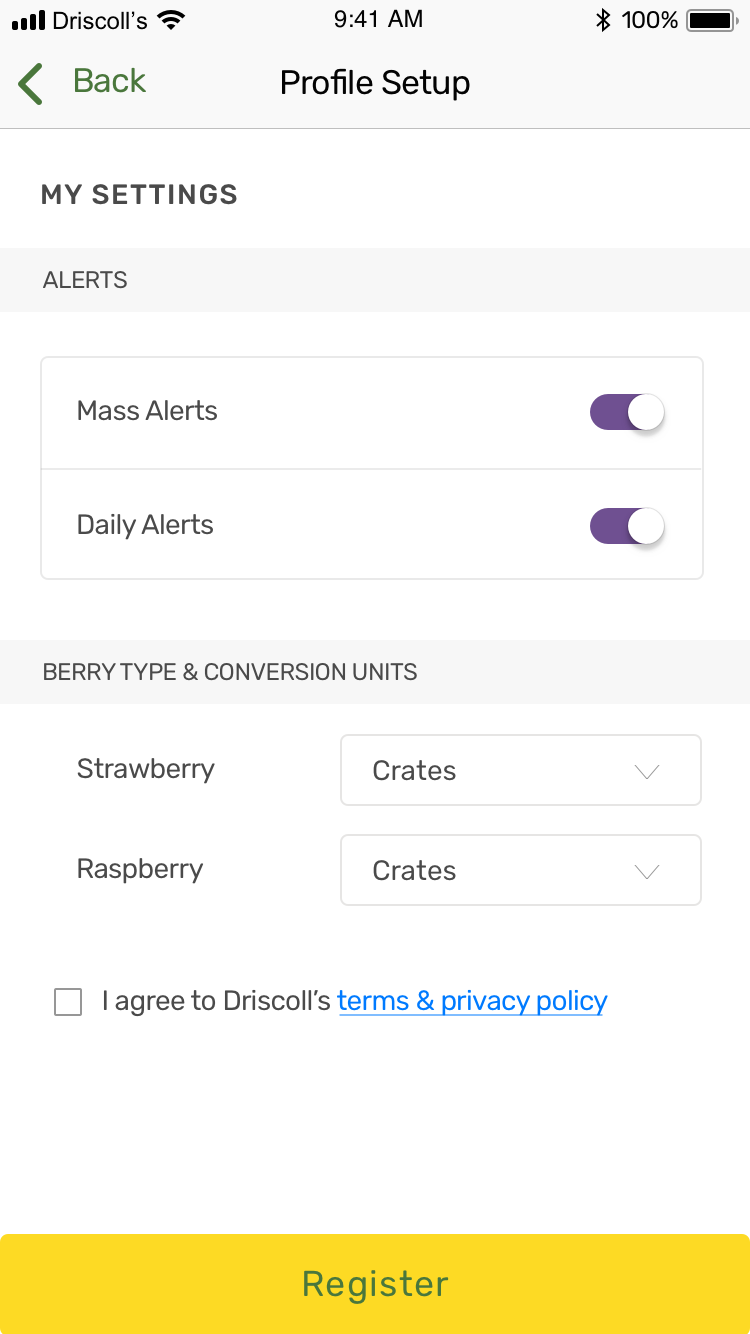Click the Strawberry dropdown chevron arrow
Image resolution: width=750 pixels, height=1334 pixels.
pyautogui.click(x=647, y=771)
